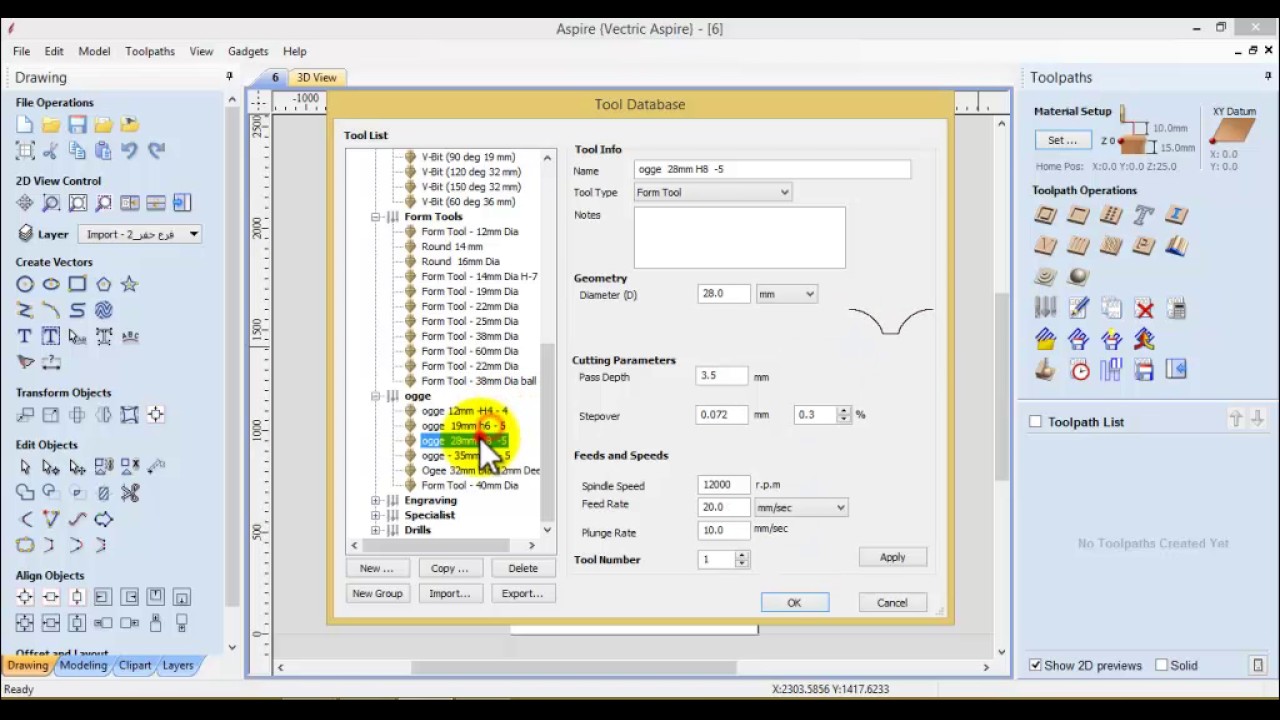Open the Fluting Toolpath operation
This screenshot has height=720, width=1280.
(x=1078, y=245)
